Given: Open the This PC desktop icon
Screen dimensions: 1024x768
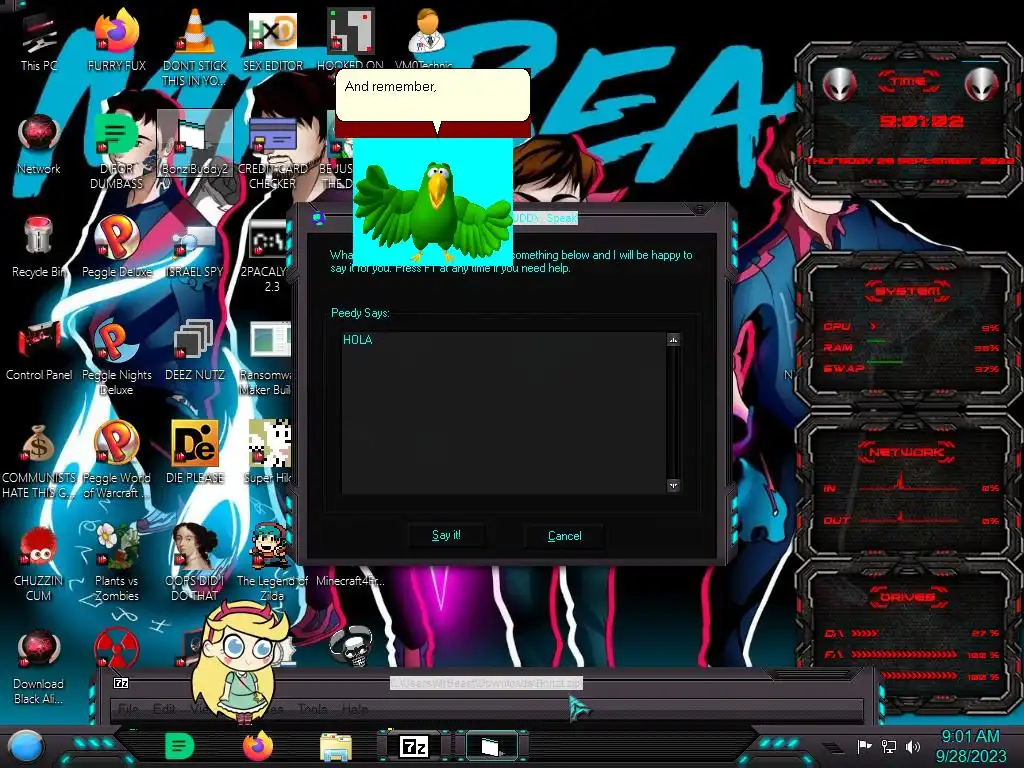Looking at the screenshot, I should coord(39,42).
